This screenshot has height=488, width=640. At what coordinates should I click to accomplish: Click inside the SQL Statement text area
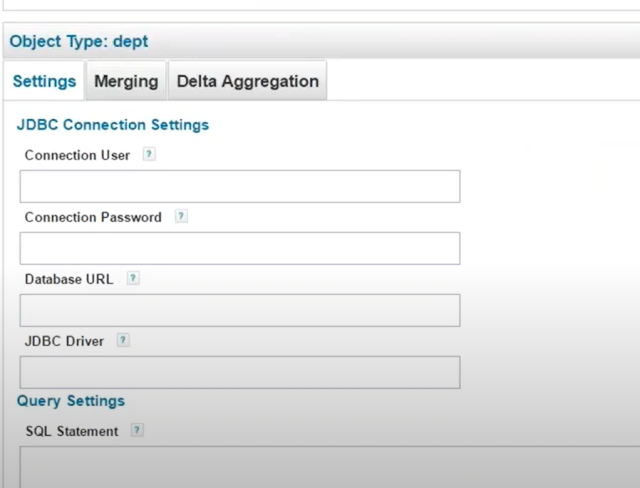[330, 467]
